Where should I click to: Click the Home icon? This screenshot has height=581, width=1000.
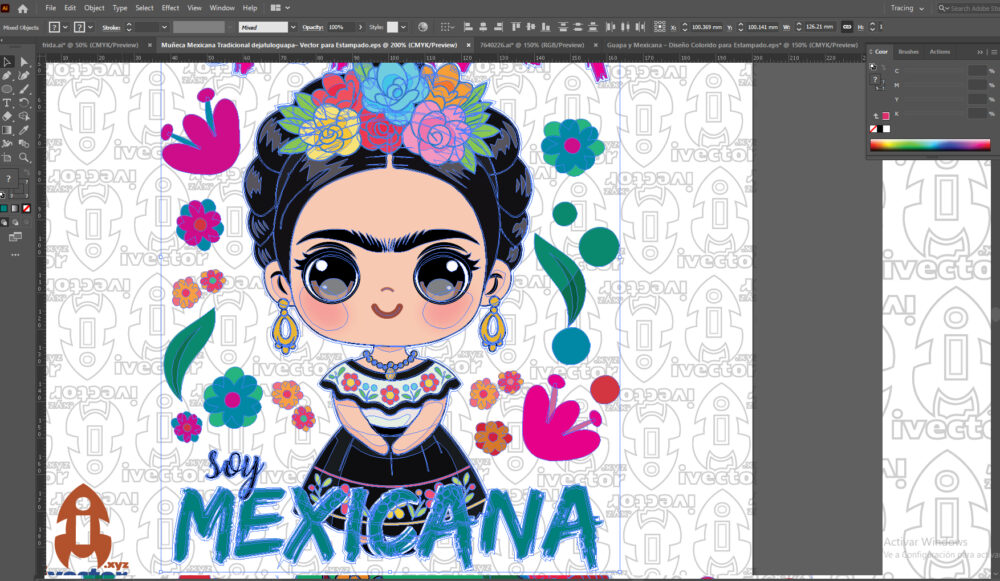(x=23, y=8)
